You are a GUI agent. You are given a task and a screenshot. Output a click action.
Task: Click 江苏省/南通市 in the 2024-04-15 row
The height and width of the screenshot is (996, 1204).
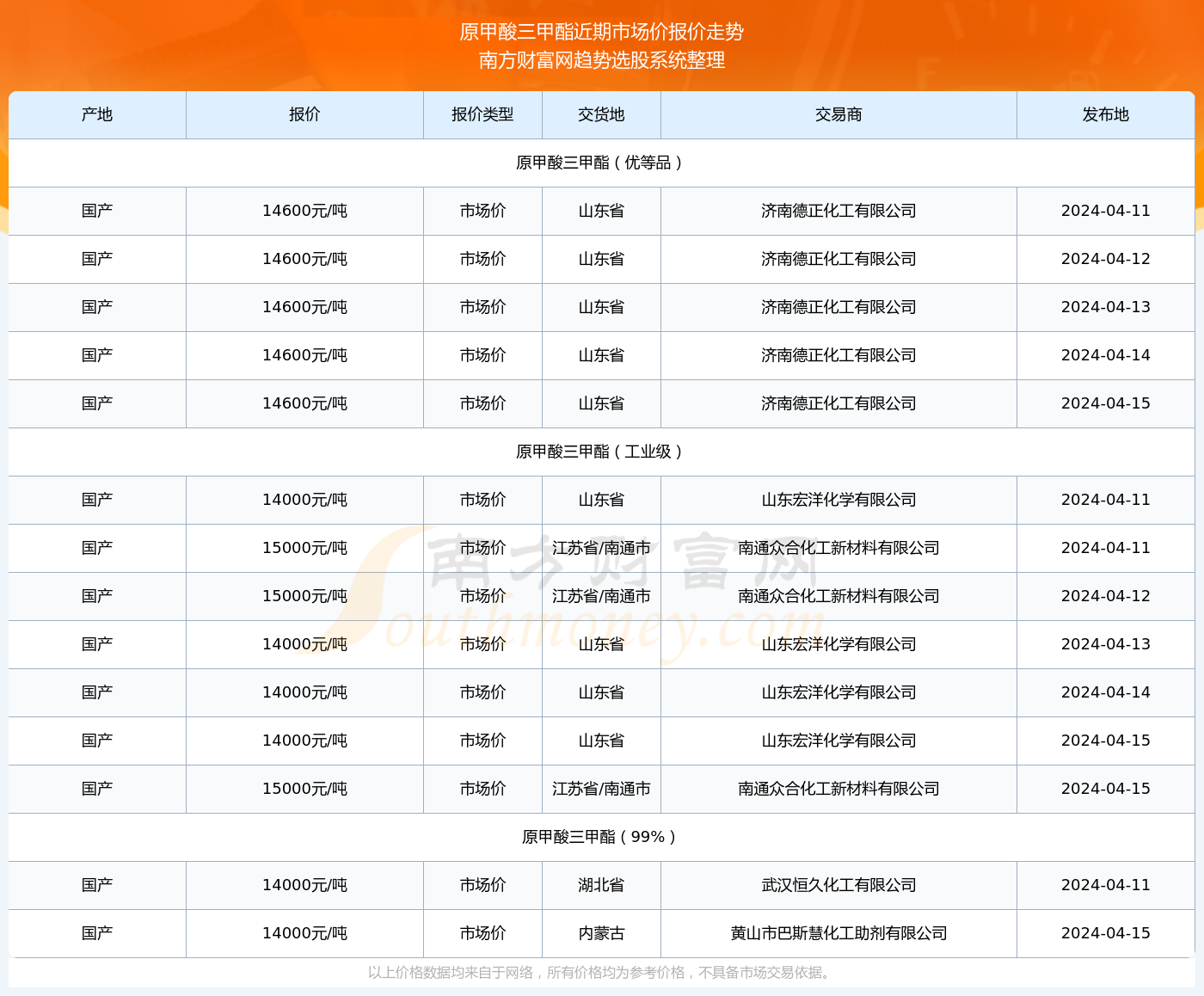tap(601, 789)
